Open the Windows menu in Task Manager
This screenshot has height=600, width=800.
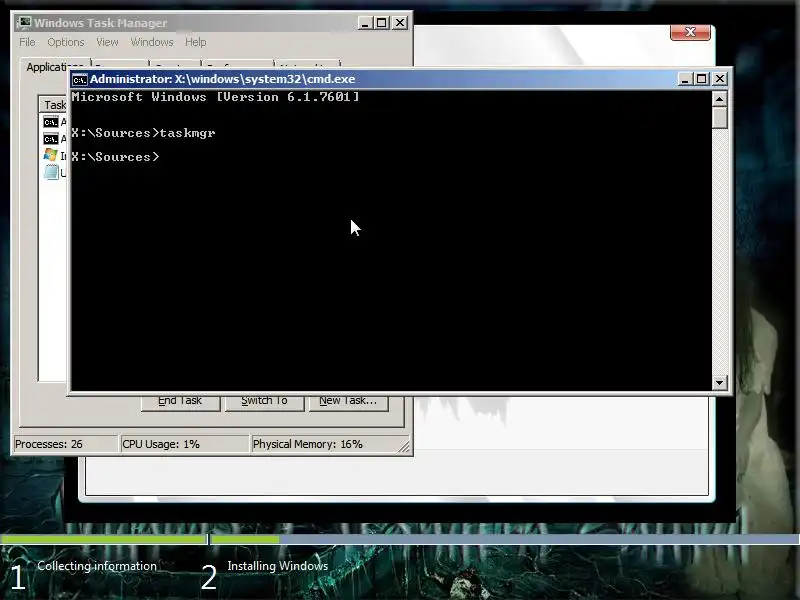[x=152, y=42]
